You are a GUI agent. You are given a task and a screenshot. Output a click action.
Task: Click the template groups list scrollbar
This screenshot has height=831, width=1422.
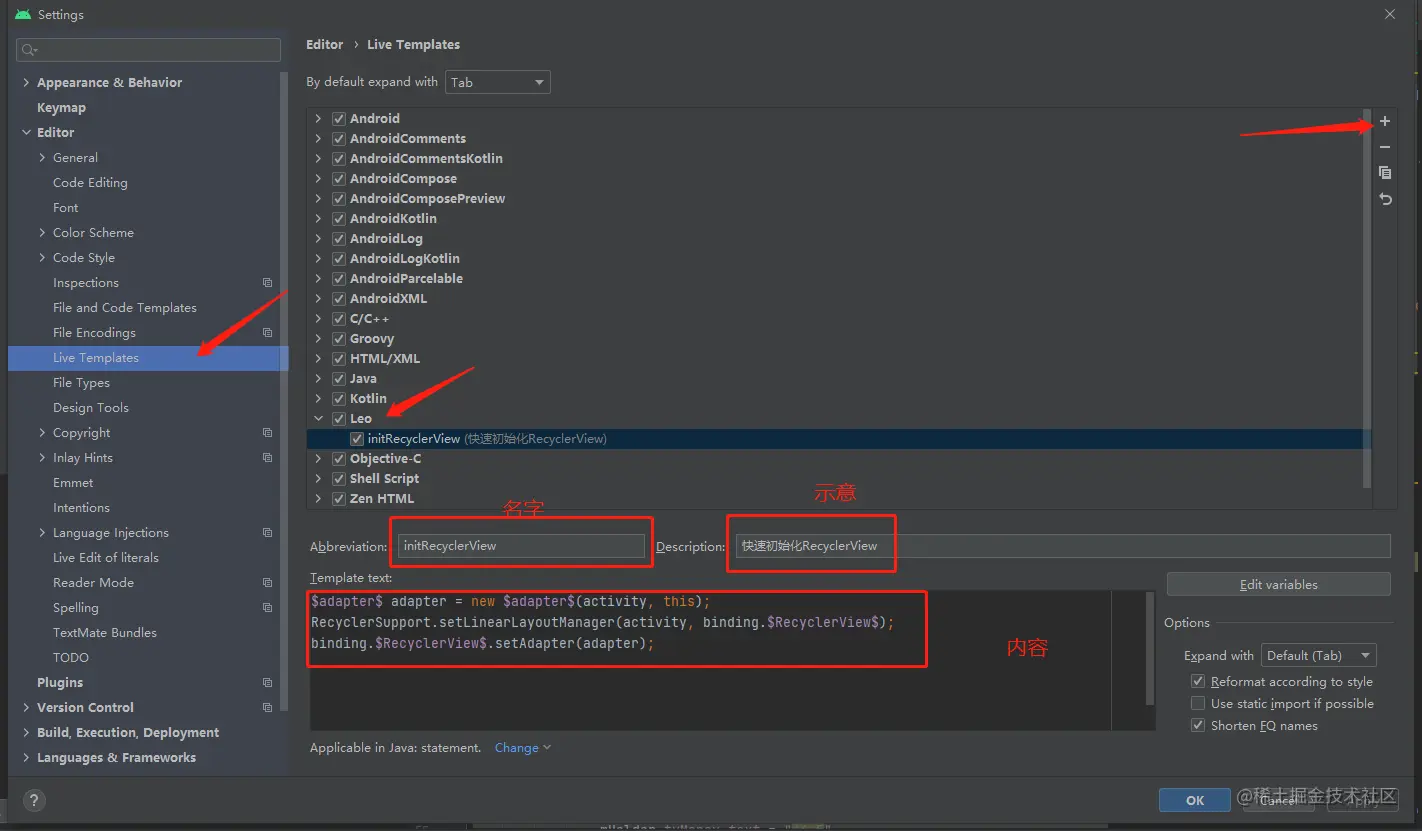pos(1367,298)
